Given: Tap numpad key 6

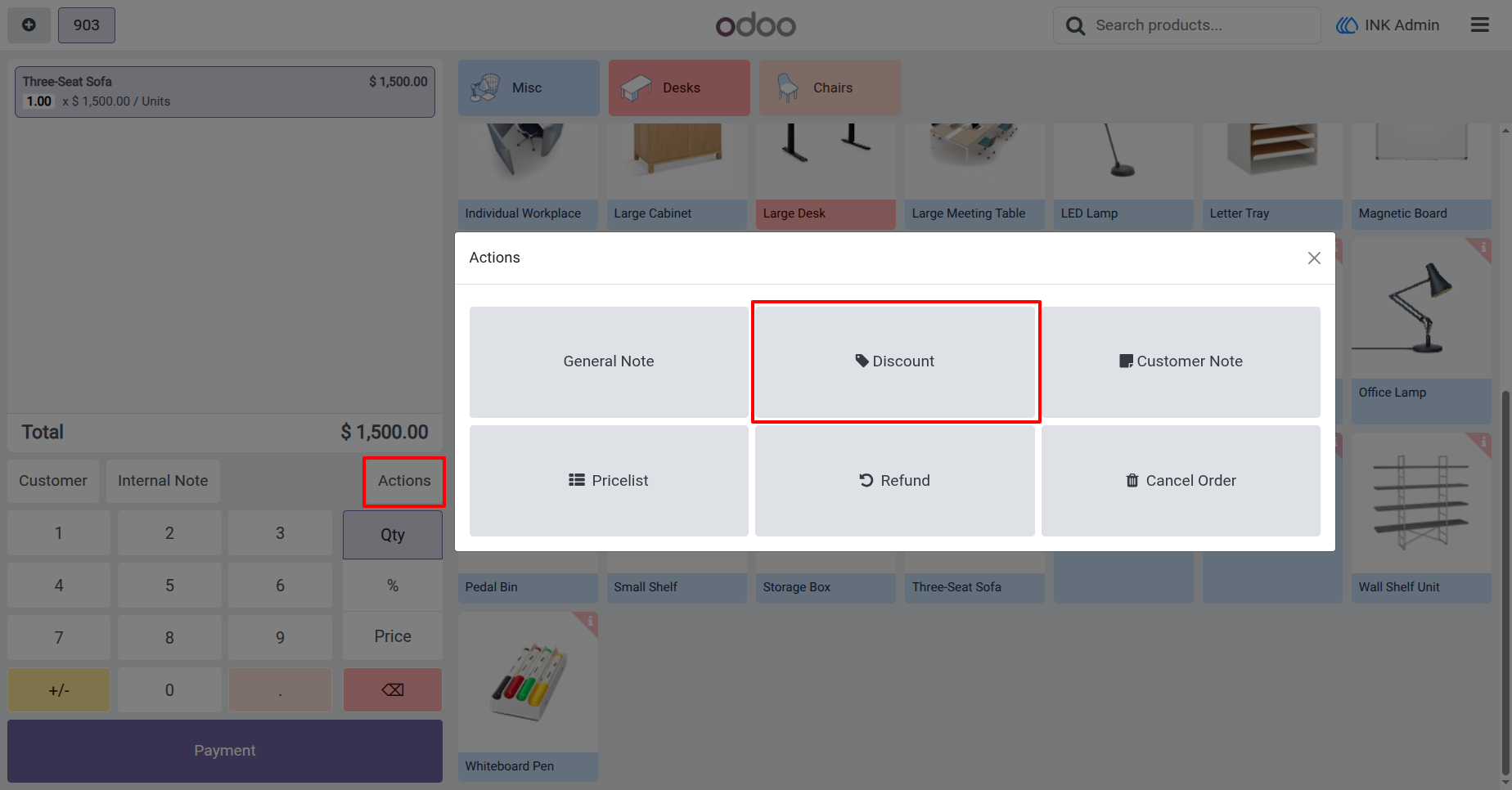Looking at the screenshot, I should (x=280, y=586).
